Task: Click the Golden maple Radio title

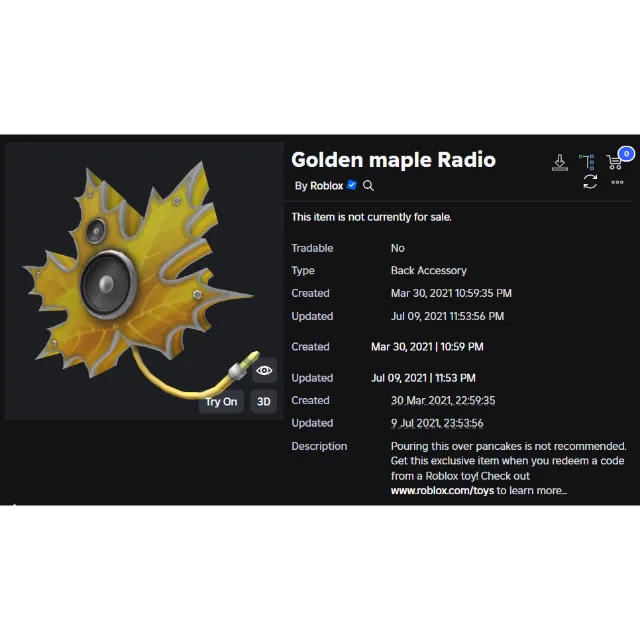Action: pos(393,160)
